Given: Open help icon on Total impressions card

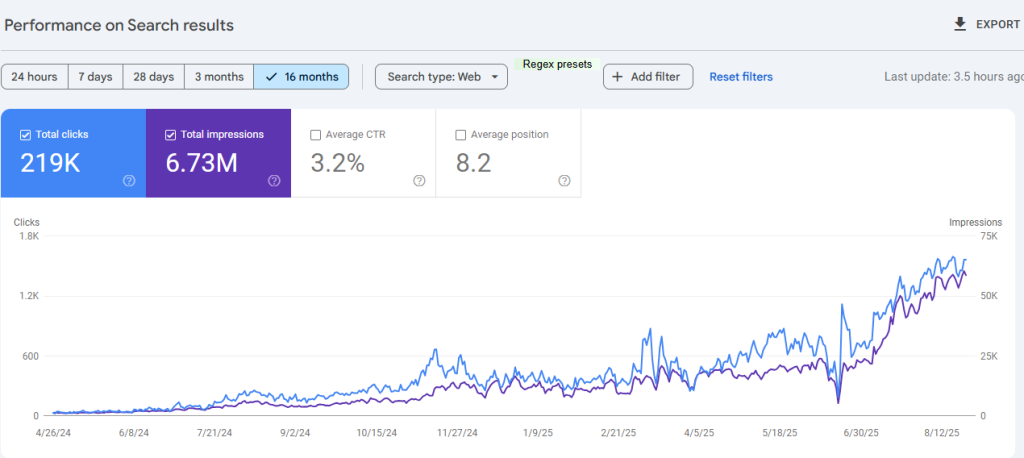Looking at the screenshot, I should 274,181.
